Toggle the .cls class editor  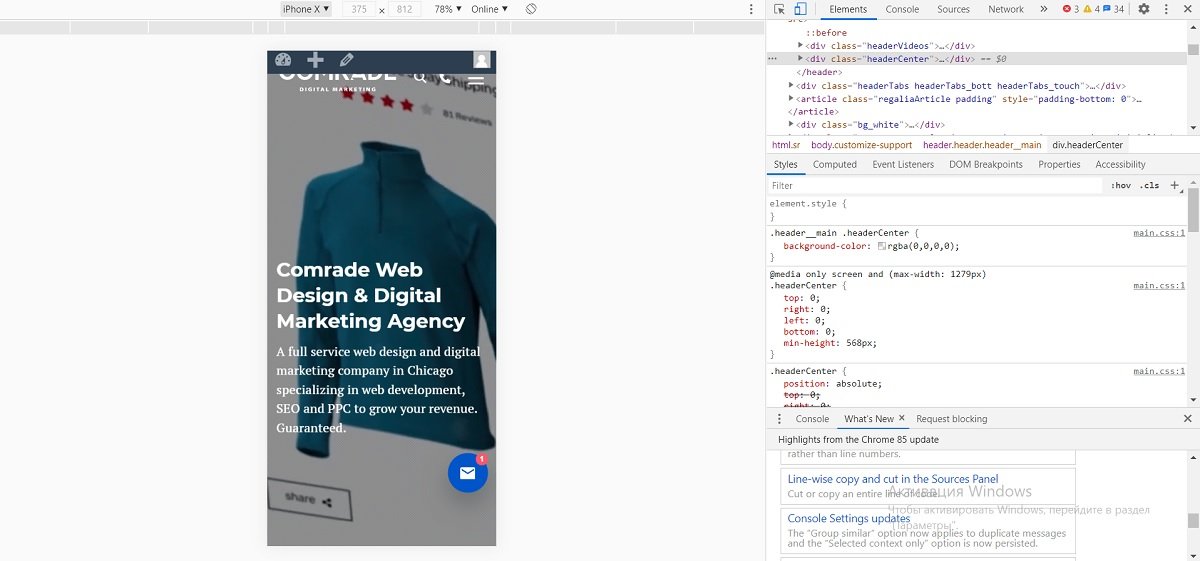(x=1151, y=185)
